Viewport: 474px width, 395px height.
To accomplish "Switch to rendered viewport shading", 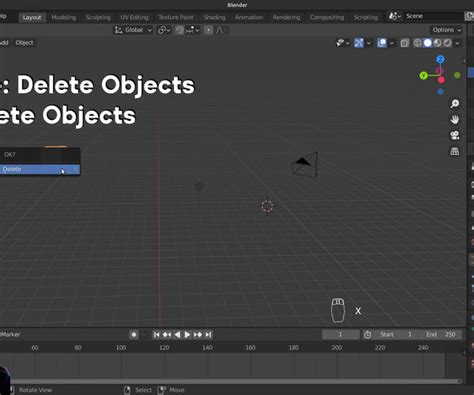I will (447, 43).
